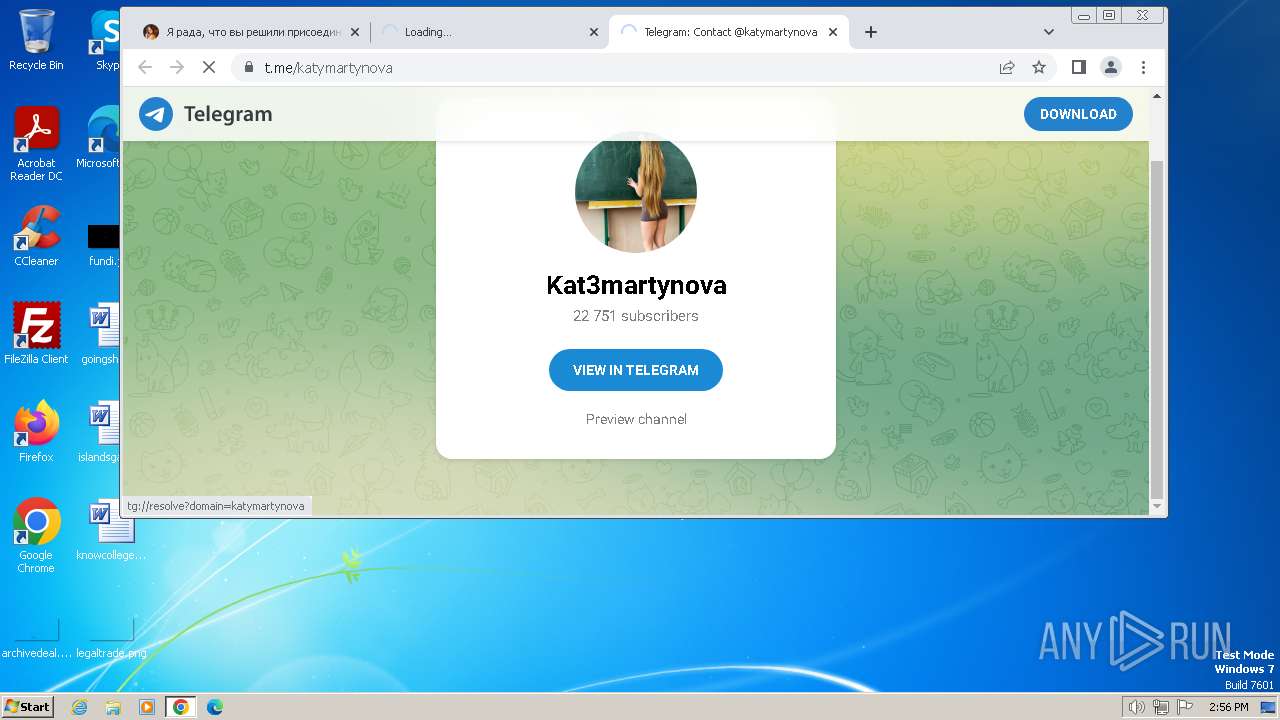Switch to the Loading... tab
Image resolution: width=1280 pixels, height=720 pixels.
(x=489, y=32)
